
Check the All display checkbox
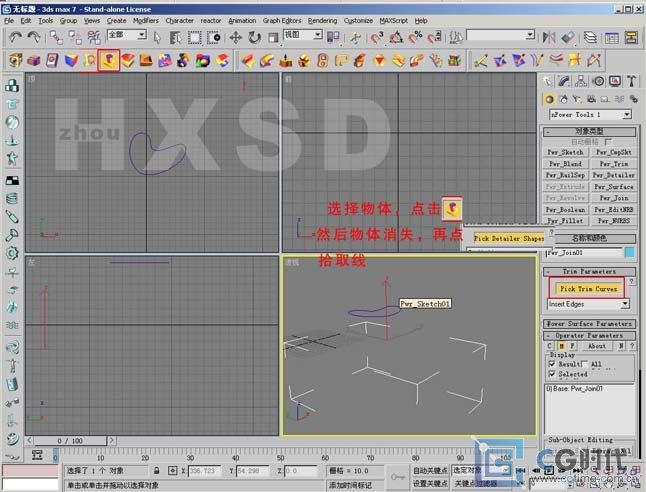coord(585,364)
